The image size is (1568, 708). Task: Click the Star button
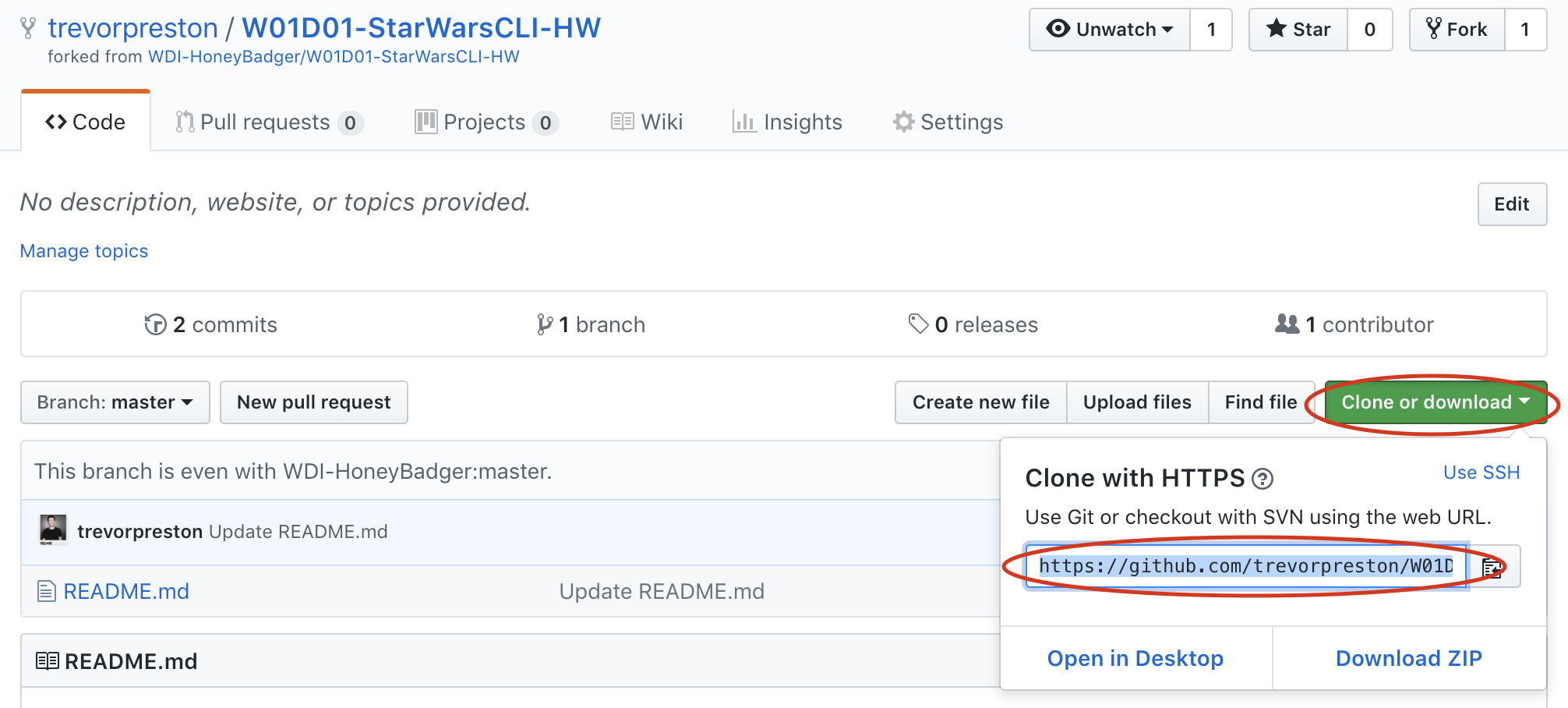point(1298,30)
